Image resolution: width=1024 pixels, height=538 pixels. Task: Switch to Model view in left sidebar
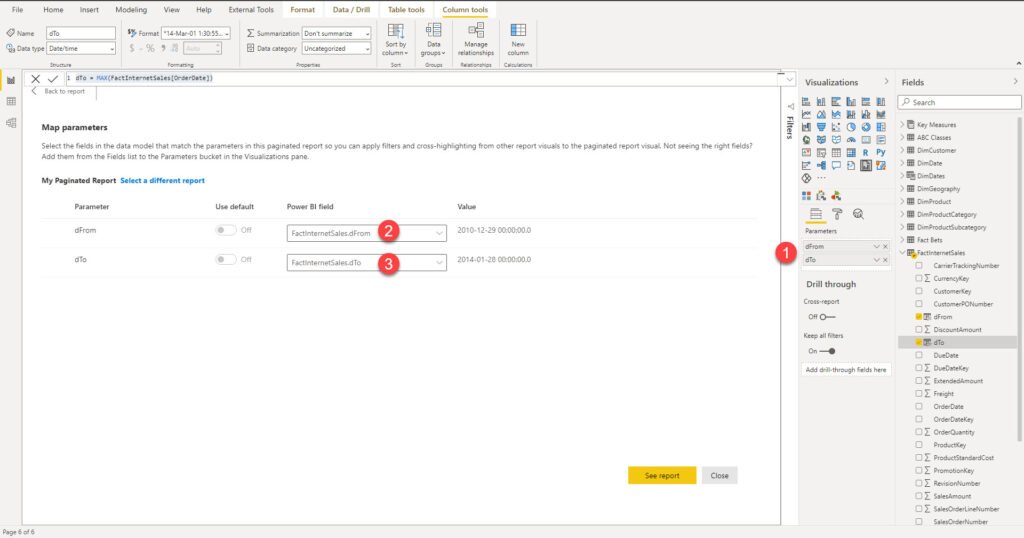11,122
